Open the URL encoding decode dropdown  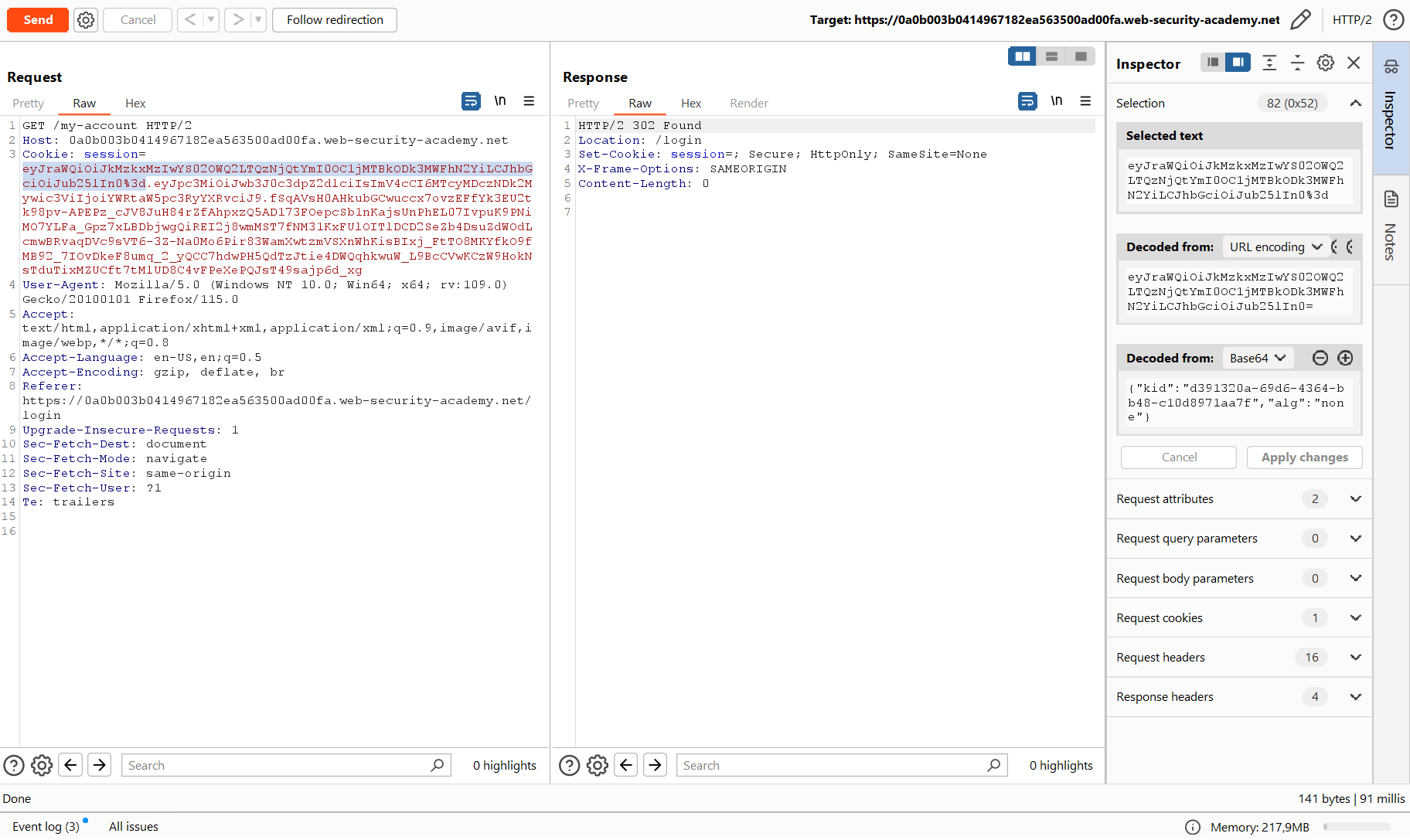pyautogui.click(x=1276, y=247)
